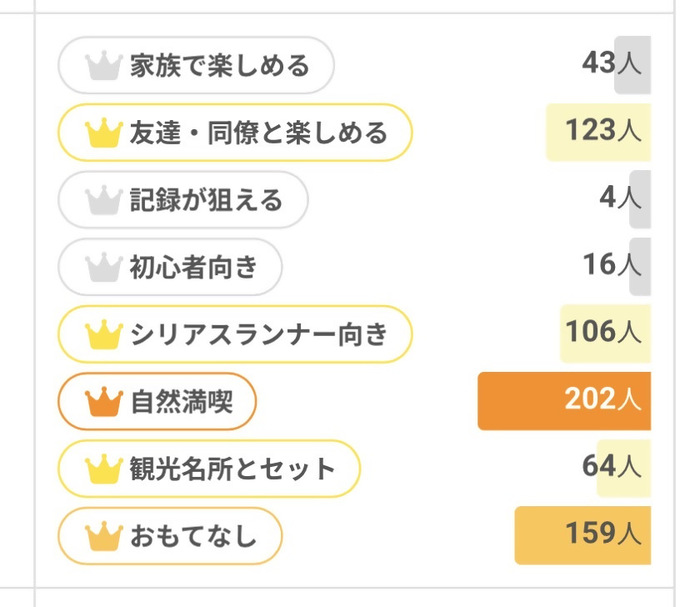Click the crown beside シリアスランナー向き
Image resolution: width=690 pixels, height=607 pixels.
(x=103, y=334)
